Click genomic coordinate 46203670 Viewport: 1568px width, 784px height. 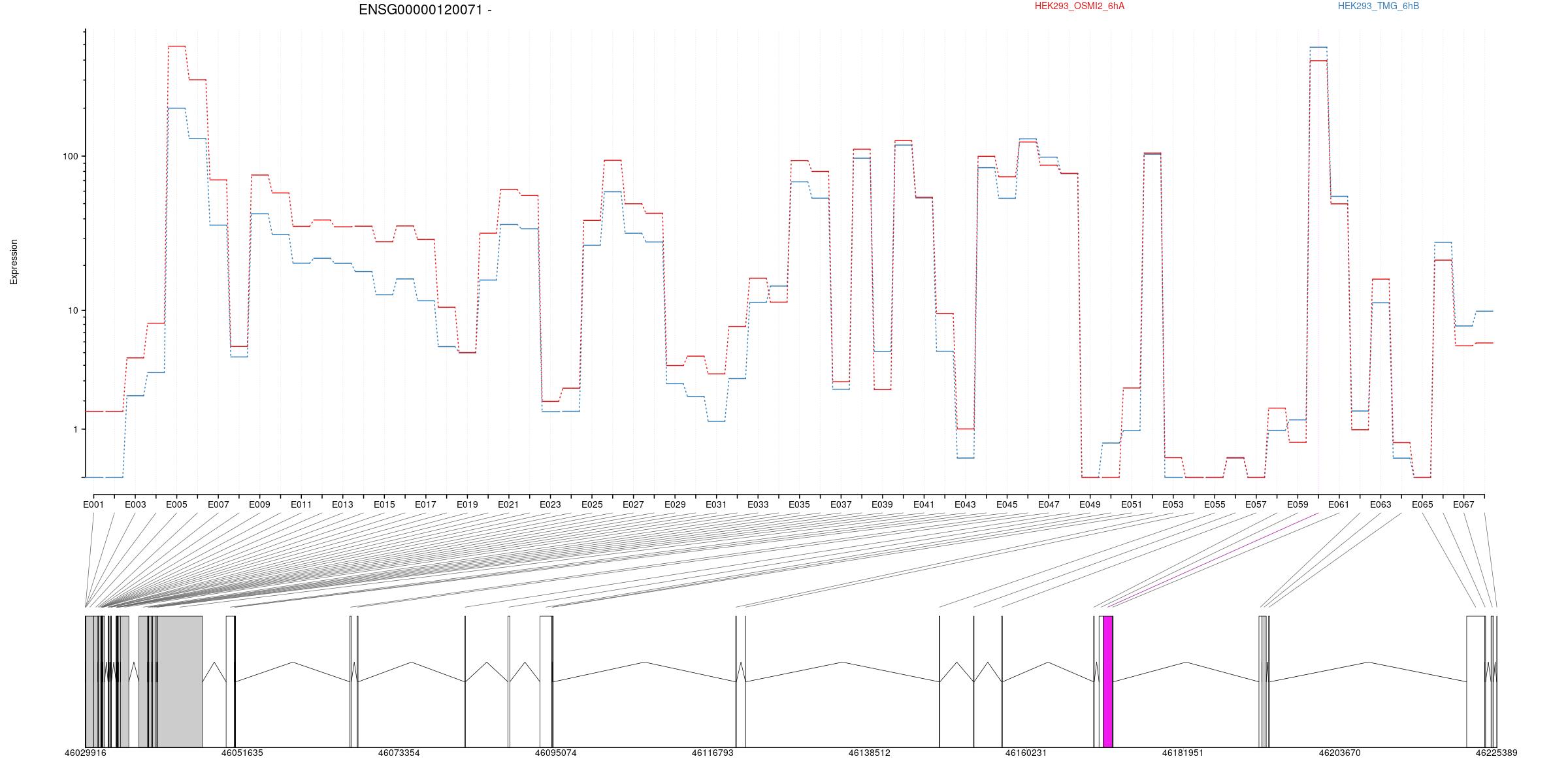[x=1340, y=753]
